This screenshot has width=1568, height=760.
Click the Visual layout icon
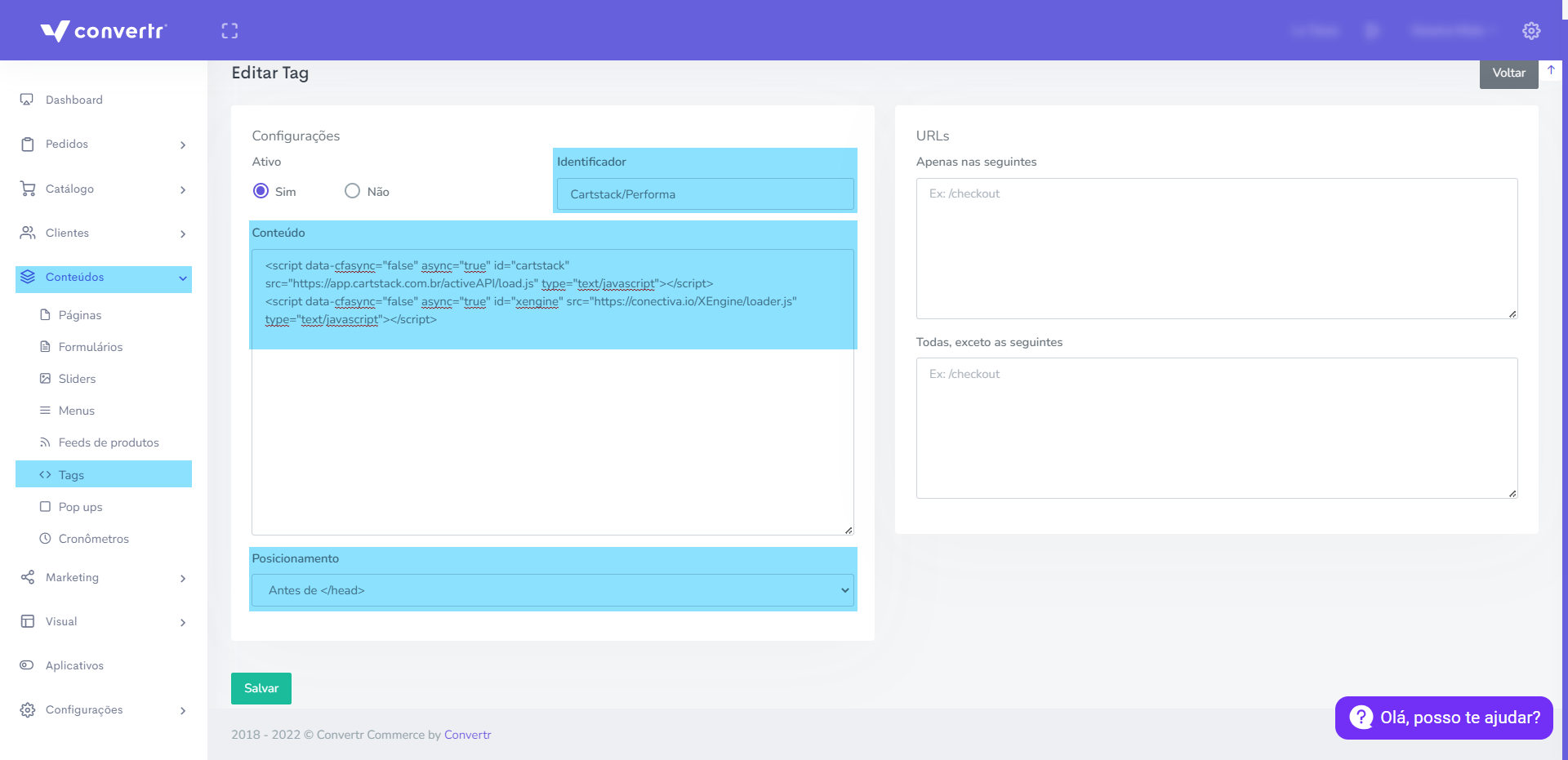point(28,621)
